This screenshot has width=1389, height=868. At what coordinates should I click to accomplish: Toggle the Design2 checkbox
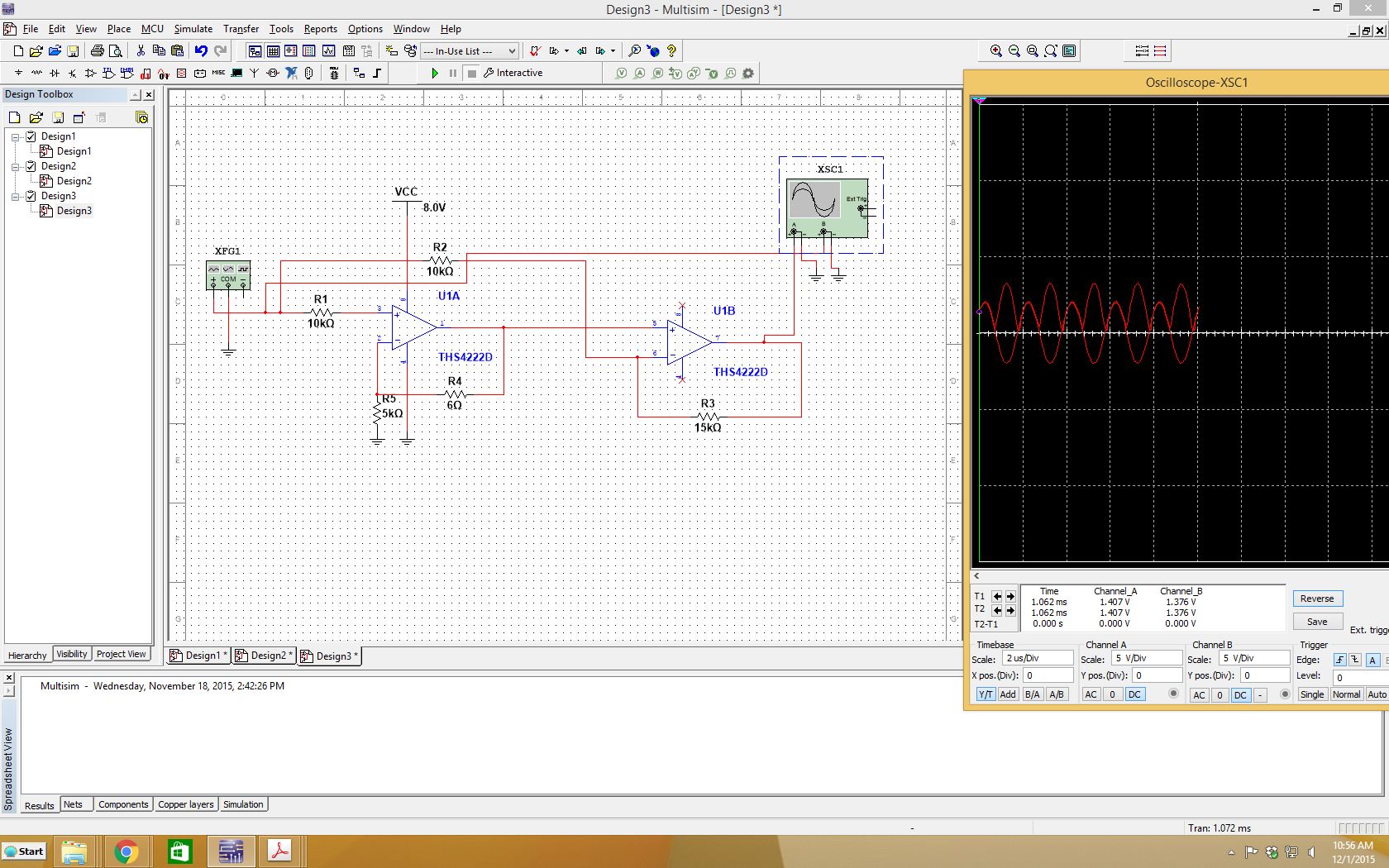coord(31,166)
